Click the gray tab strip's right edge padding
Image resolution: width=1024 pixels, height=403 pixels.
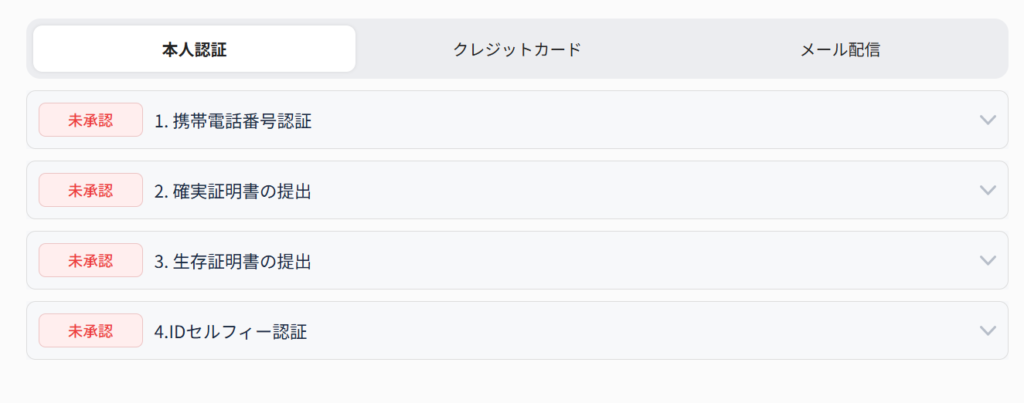(x=1004, y=49)
